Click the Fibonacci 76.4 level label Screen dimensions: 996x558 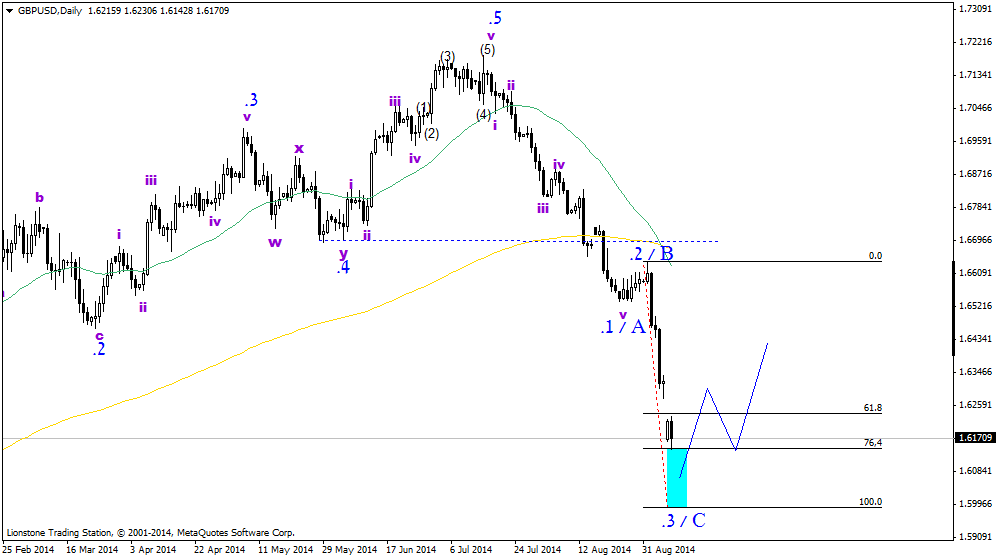(873, 442)
